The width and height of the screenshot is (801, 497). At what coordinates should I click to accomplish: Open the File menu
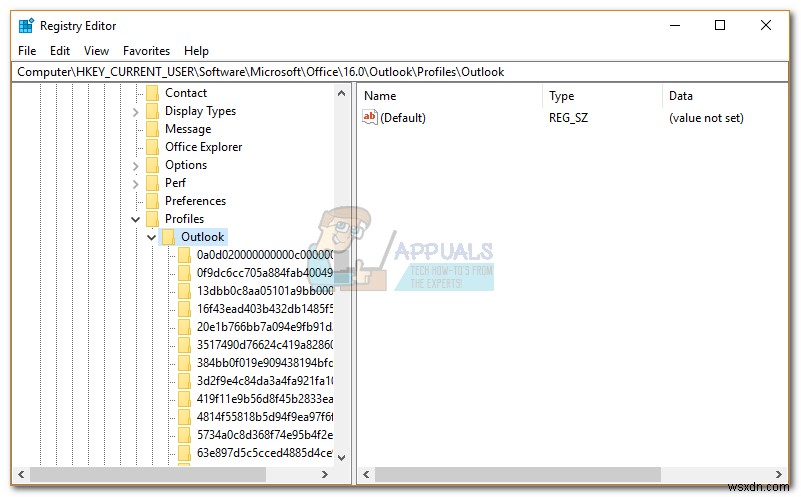(x=27, y=51)
